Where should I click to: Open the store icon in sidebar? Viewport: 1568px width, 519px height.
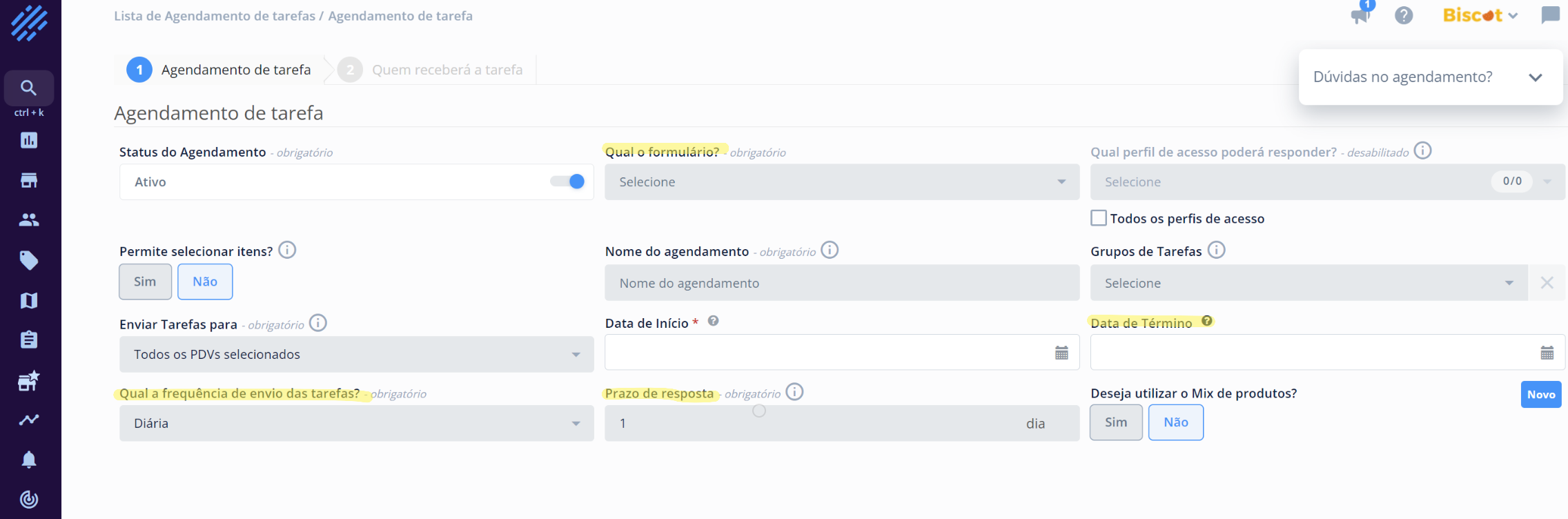coord(29,180)
